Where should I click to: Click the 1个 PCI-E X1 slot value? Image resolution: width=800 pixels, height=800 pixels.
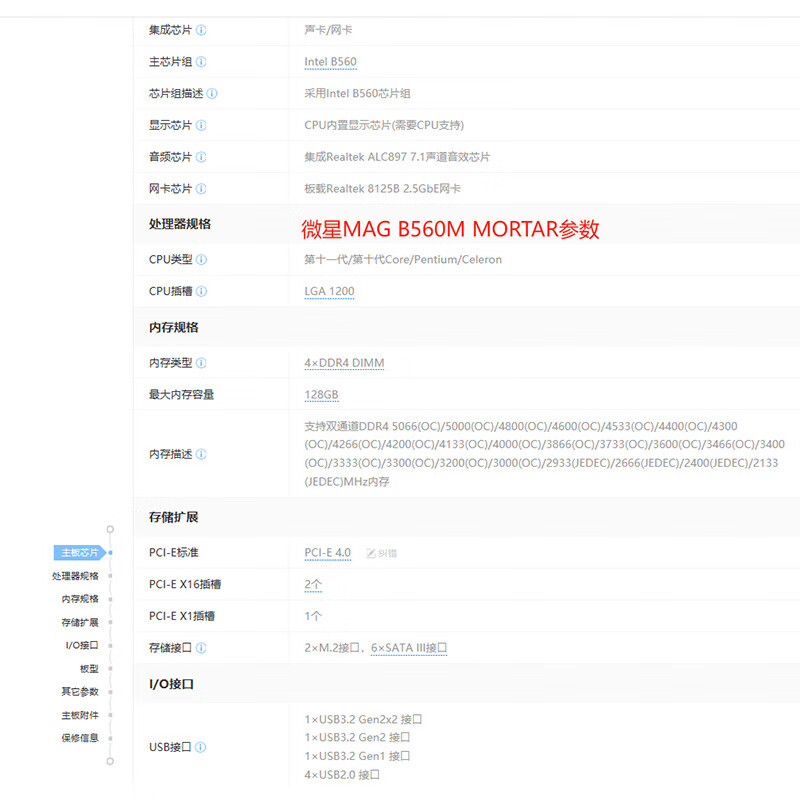tap(313, 616)
